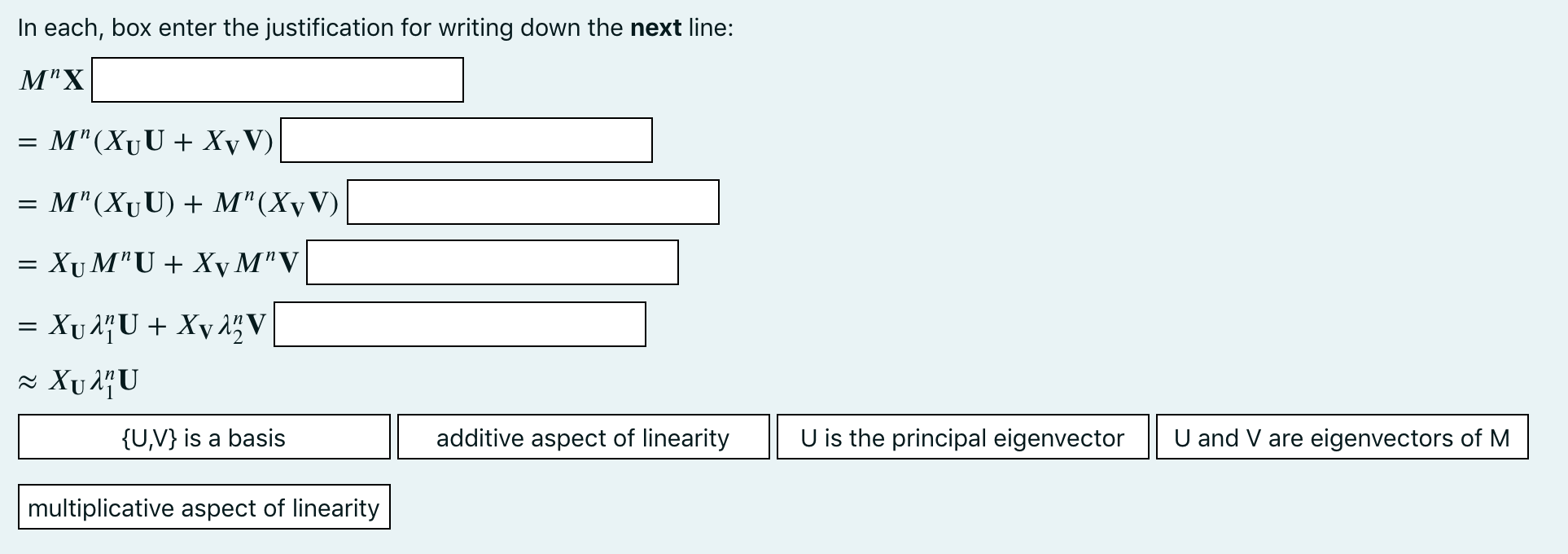1568x554 pixels.
Task: Choose the additive linearity answer tile
Action: (x=582, y=438)
